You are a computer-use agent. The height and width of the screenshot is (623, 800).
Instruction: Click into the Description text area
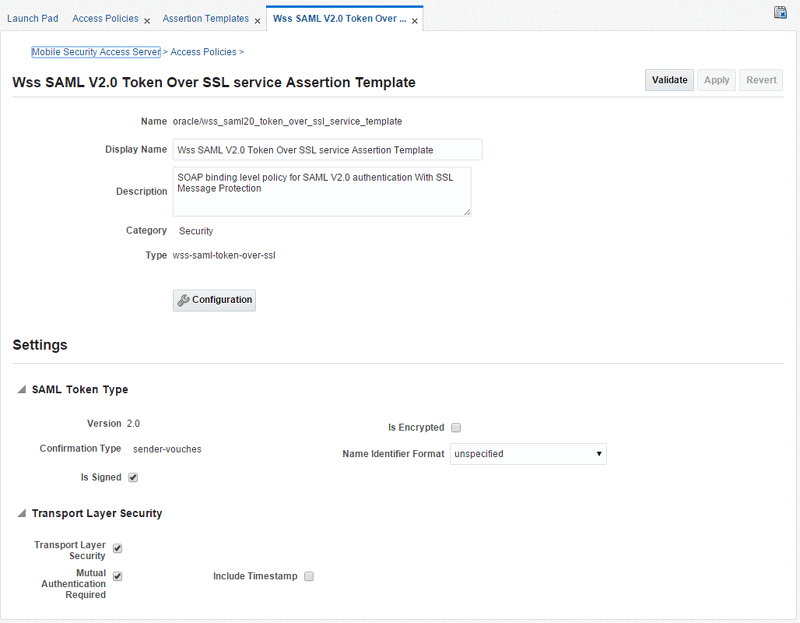click(322, 192)
